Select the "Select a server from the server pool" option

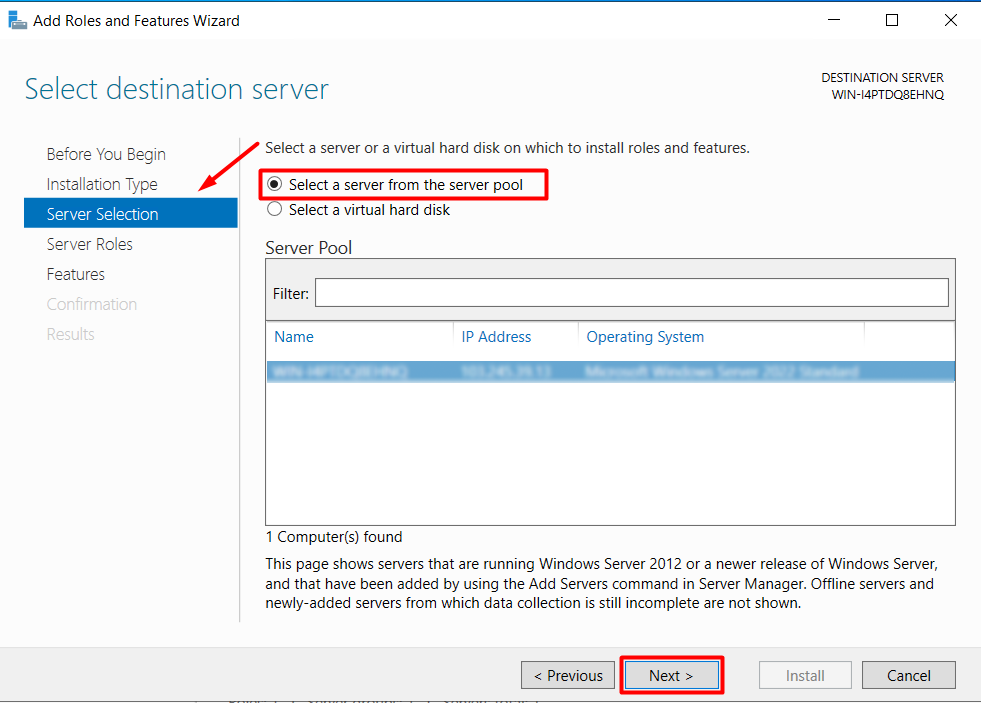point(273,184)
